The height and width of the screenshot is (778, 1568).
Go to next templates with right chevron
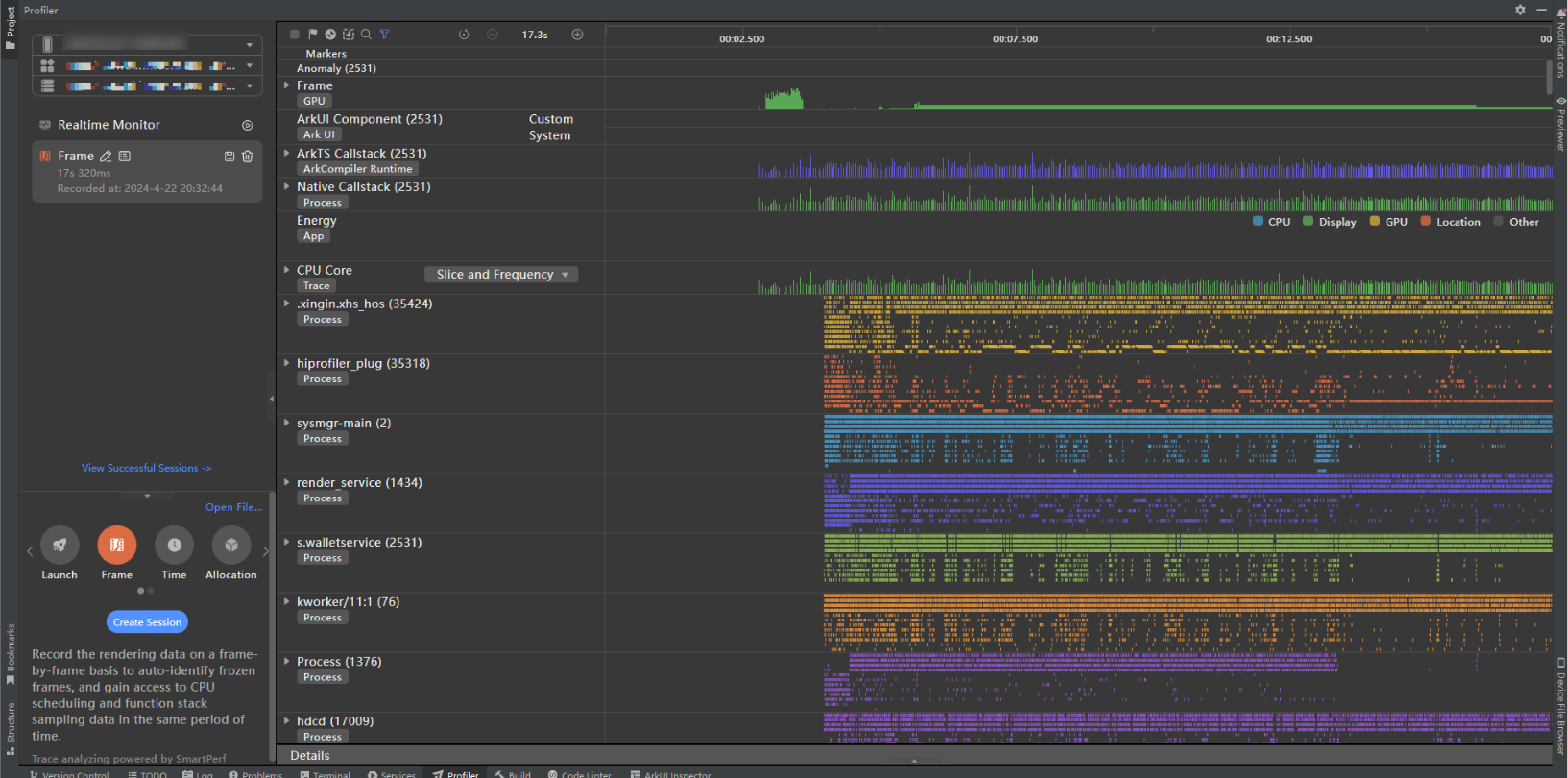click(266, 551)
